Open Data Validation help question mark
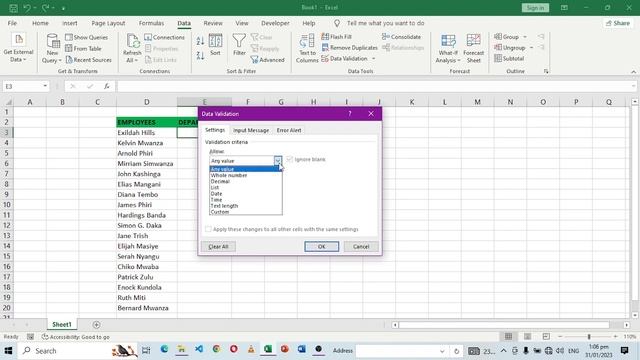 350,114
